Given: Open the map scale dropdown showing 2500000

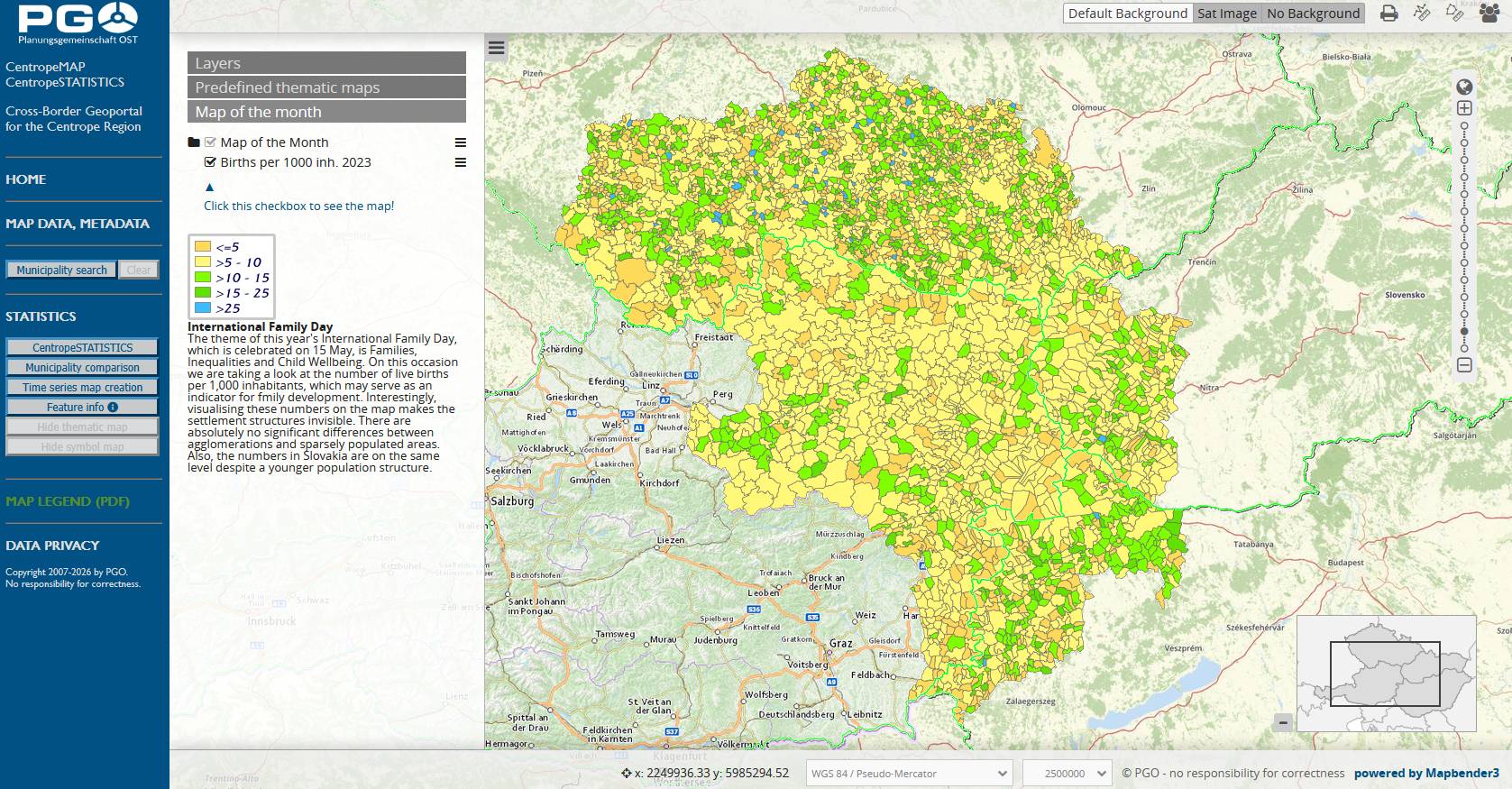Looking at the screenshot, I should pyautogui.click(x=1067, y=774).
